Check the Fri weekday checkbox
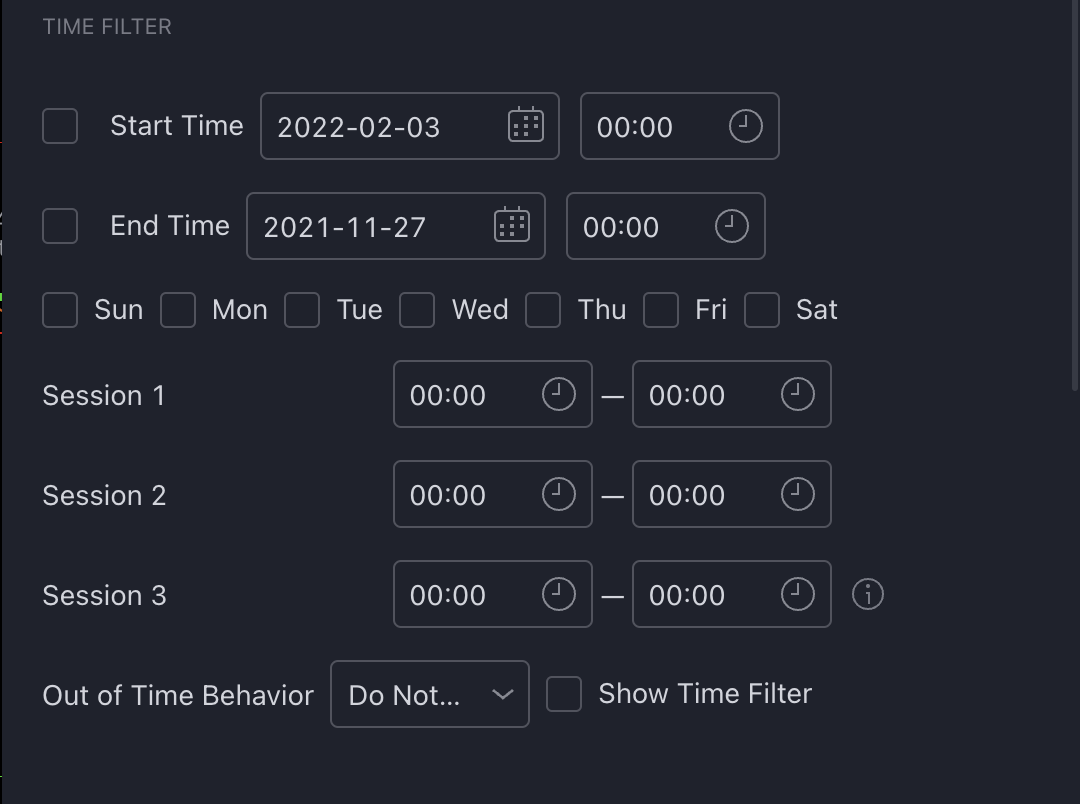 (661, 310)
